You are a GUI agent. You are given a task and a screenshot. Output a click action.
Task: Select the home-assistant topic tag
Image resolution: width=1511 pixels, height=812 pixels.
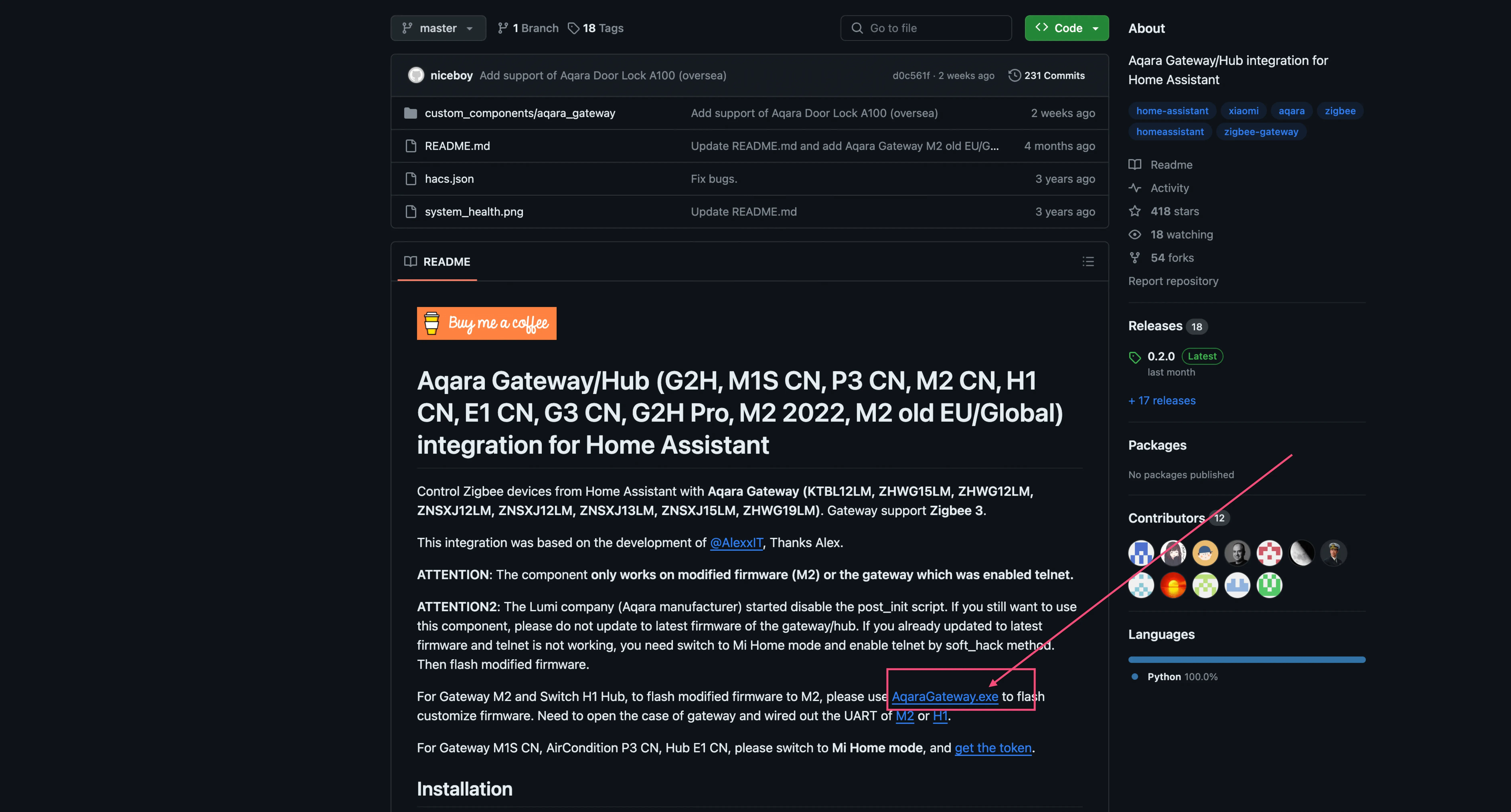pyautogui.click(x=1172, y=111)
